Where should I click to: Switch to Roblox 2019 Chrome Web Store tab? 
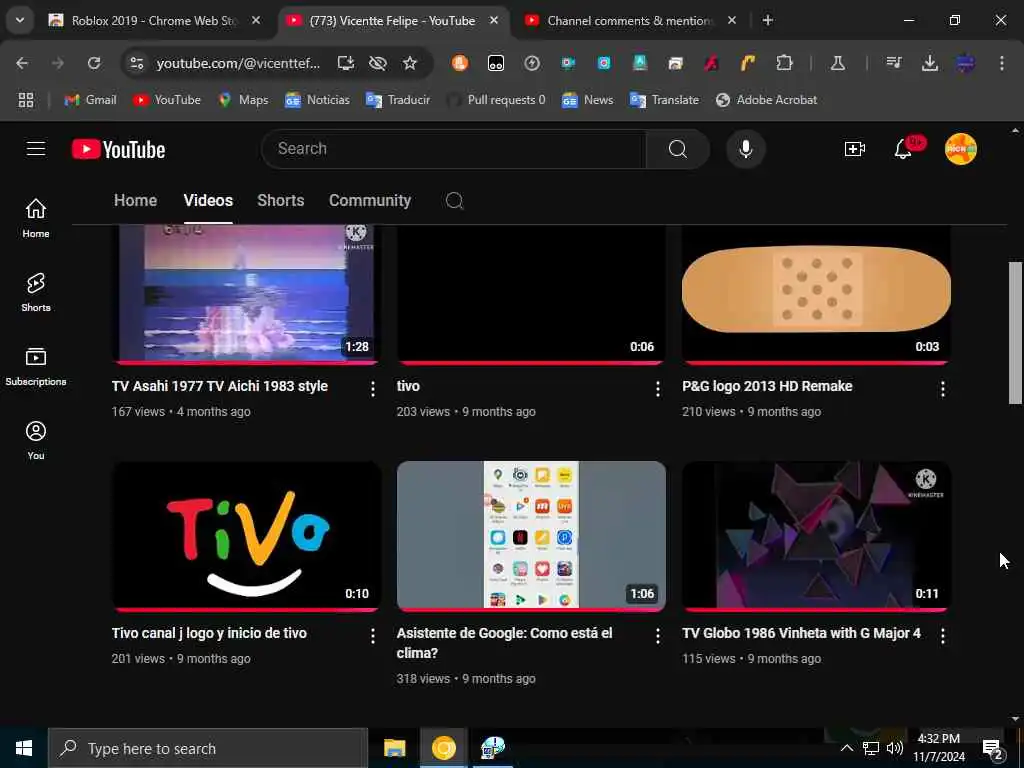[153, 21]
